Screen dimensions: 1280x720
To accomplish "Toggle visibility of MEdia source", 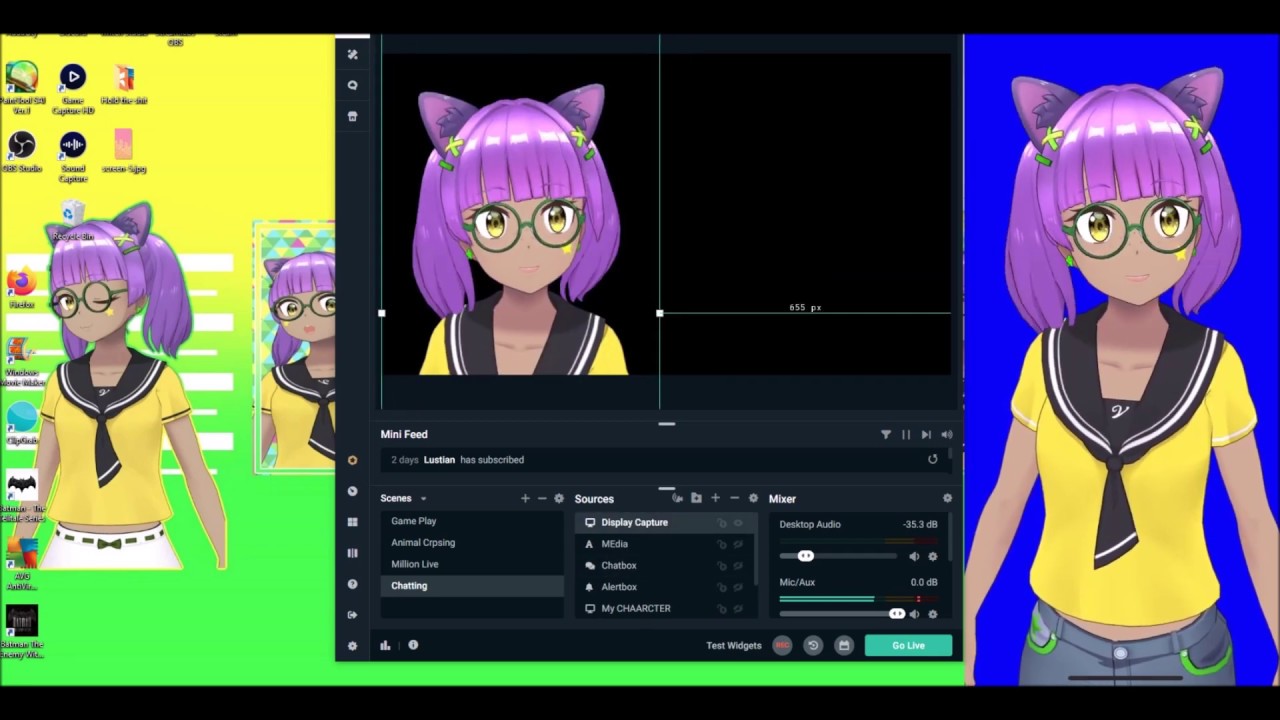I will (x=738, y=544).
